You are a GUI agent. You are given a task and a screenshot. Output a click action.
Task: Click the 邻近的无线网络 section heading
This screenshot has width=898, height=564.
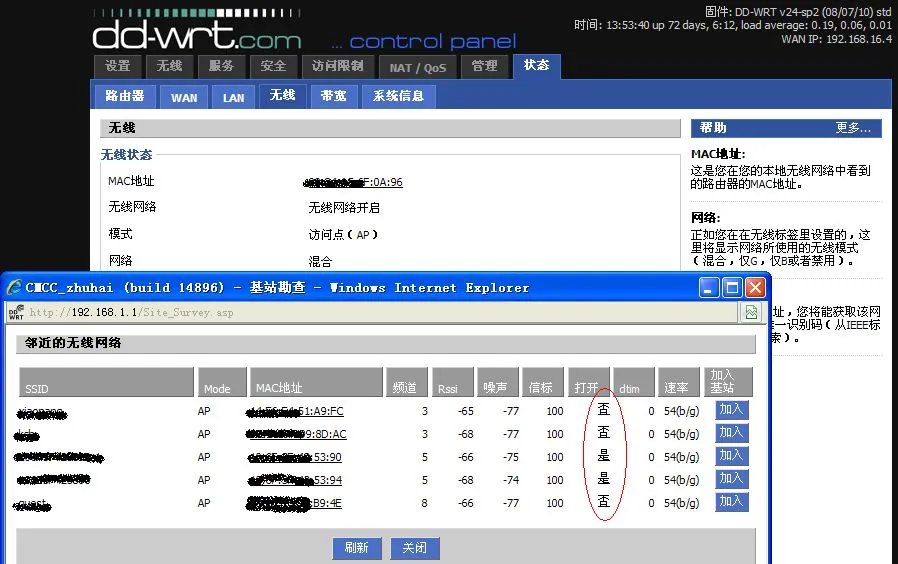pos(73,343)
